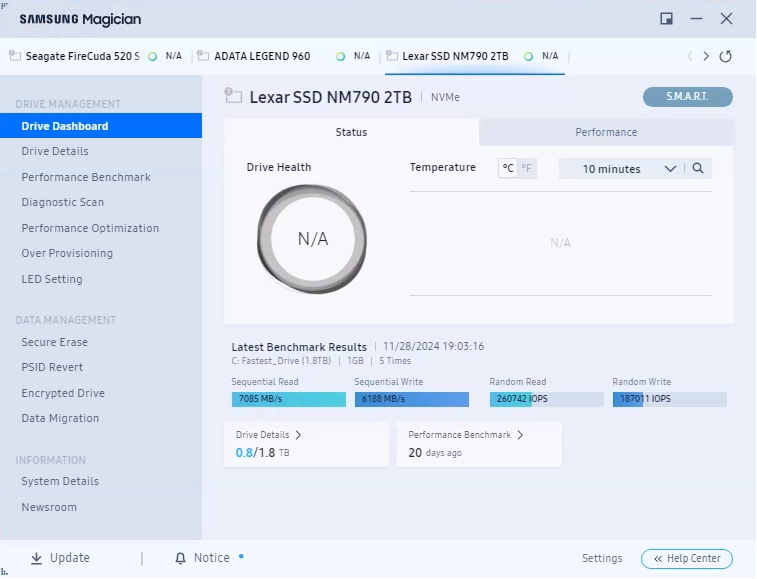
Task: Open Settings link at bottom
Action: coord(602,558)
